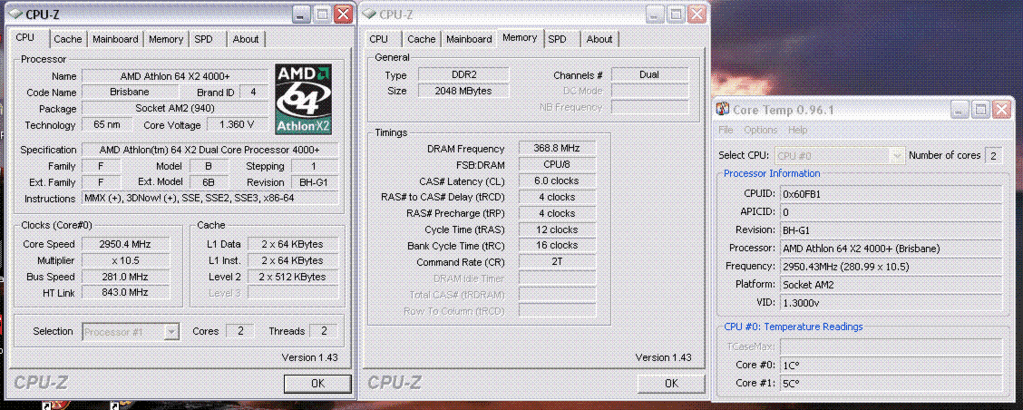Close the left CPU-Z window
The height and width of the screenshot is (410, 1023).
coord(343,14)
